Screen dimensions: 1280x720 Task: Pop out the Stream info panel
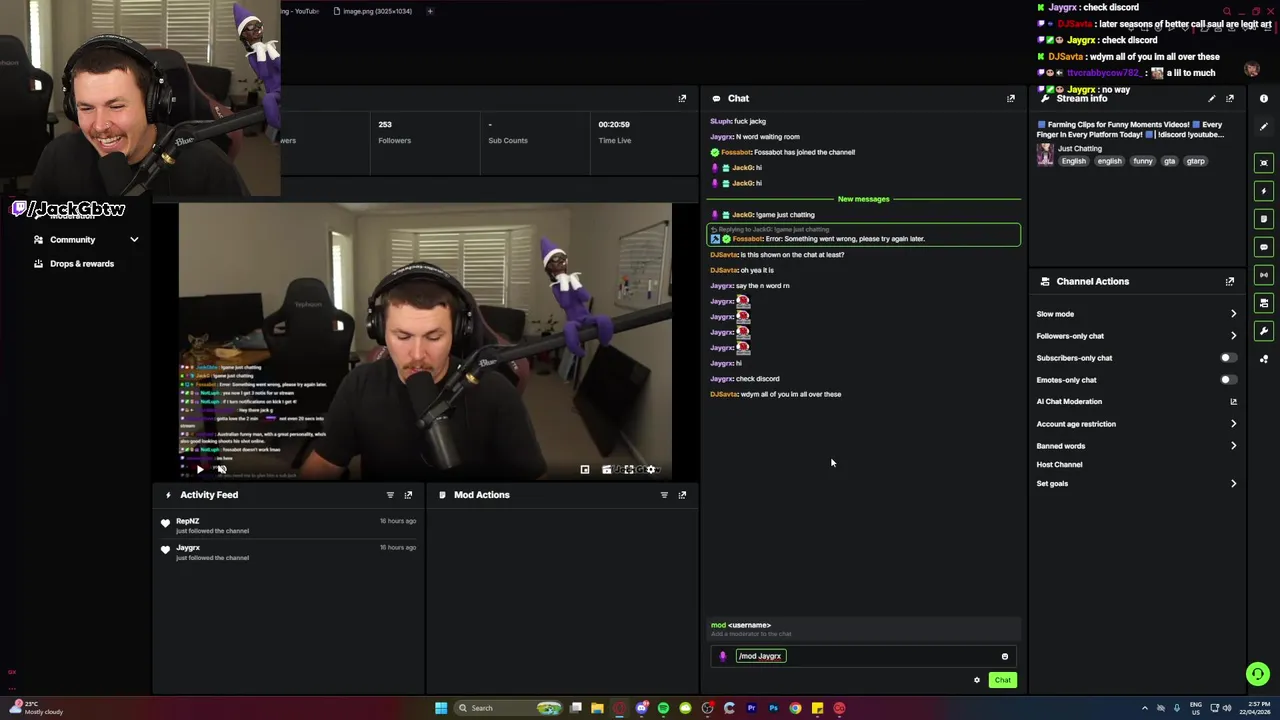pos(1230,98)
